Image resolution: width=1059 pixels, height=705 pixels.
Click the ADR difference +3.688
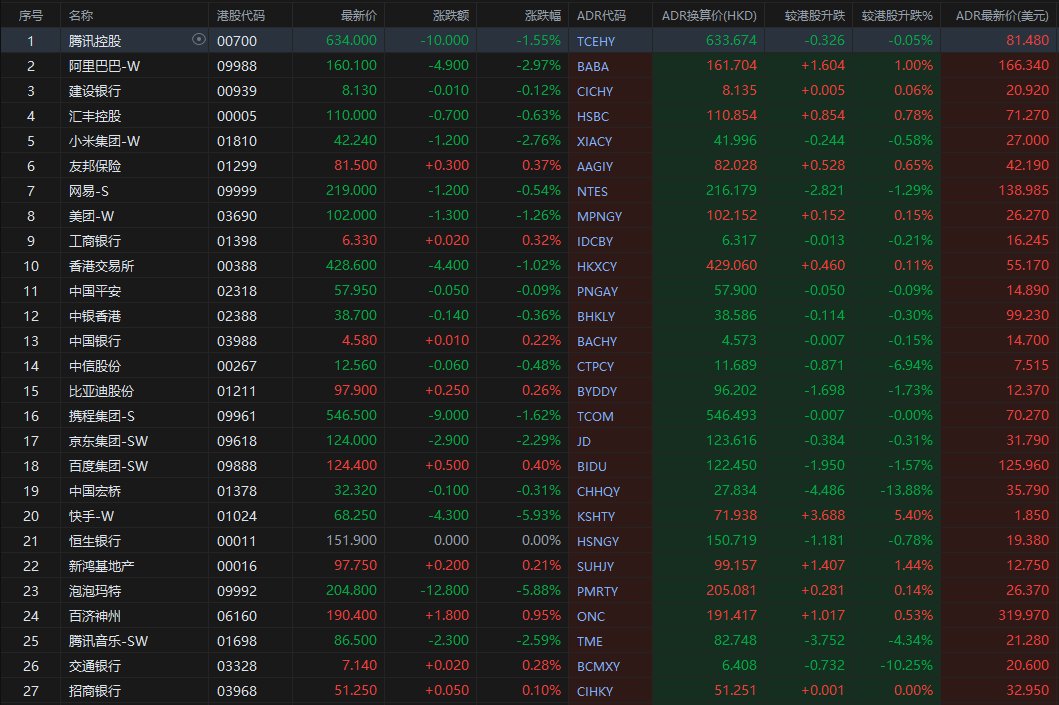(823, 515)
